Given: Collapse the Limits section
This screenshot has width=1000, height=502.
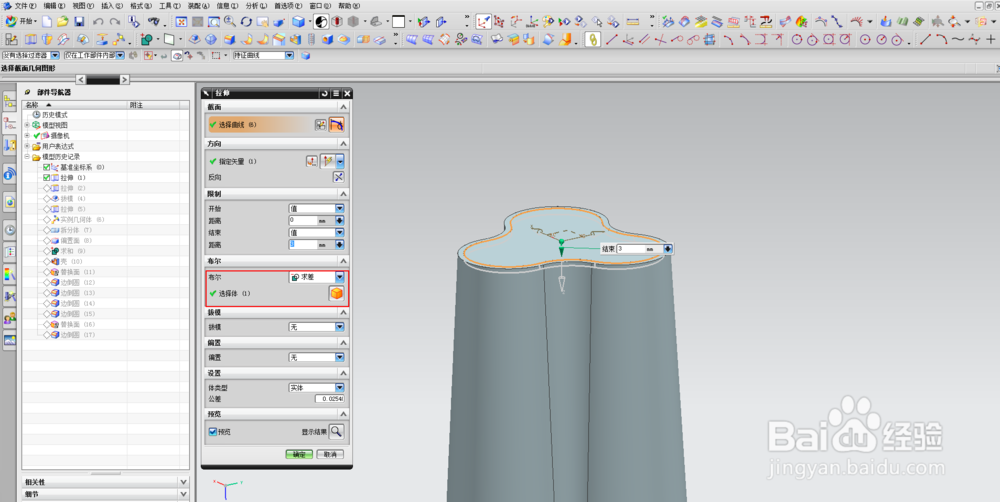Looking at the screenshot, I should (x=344, y=194).
